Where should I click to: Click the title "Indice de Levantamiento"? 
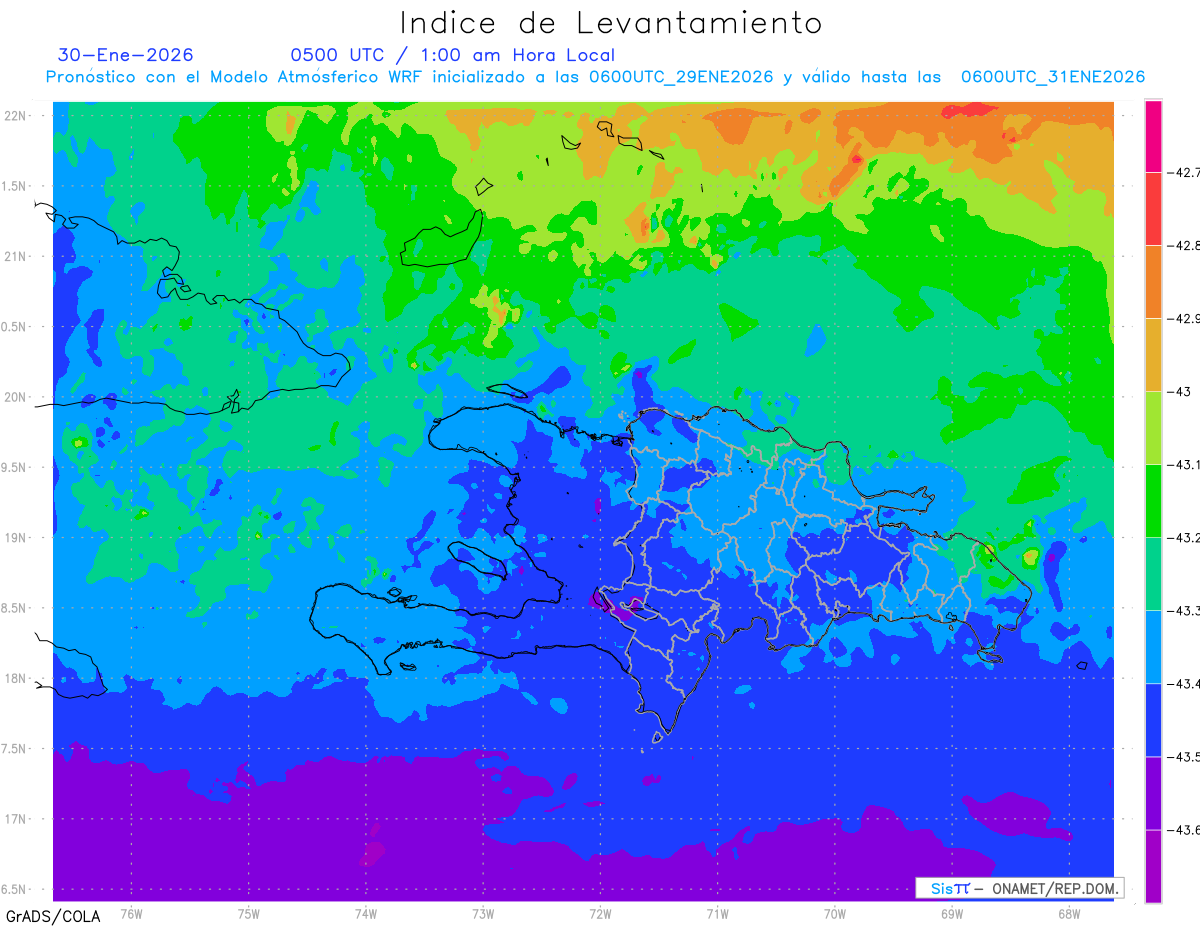click(611, 23)
